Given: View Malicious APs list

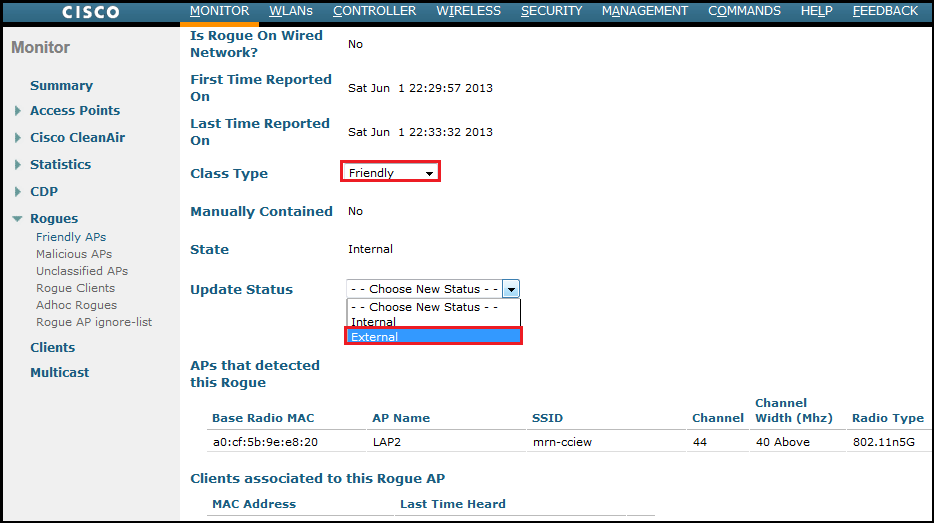Looking at the screenshot, I should [x=74, y=254].
